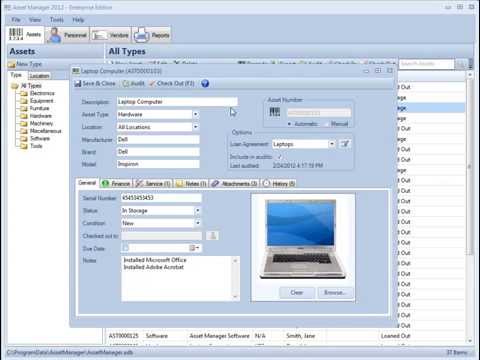Open the Personnel section
The height and width of the screenshot is (360, 480).
[68, 35]
